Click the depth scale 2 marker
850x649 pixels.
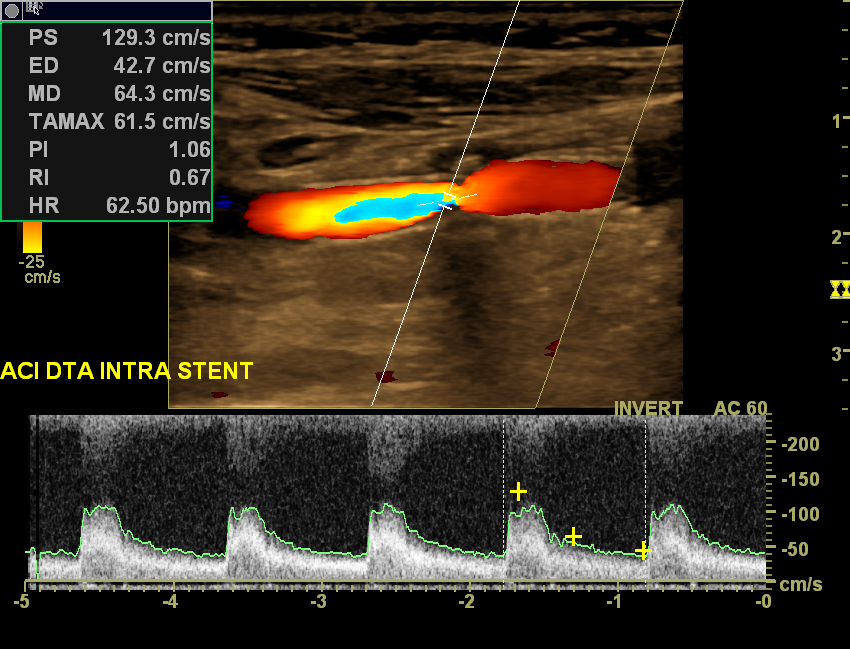837,237
